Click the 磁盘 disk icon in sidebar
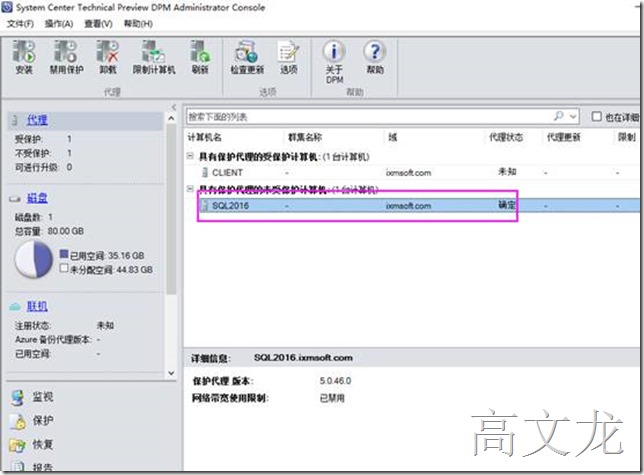The image size is (644, 475). point(15,199)
